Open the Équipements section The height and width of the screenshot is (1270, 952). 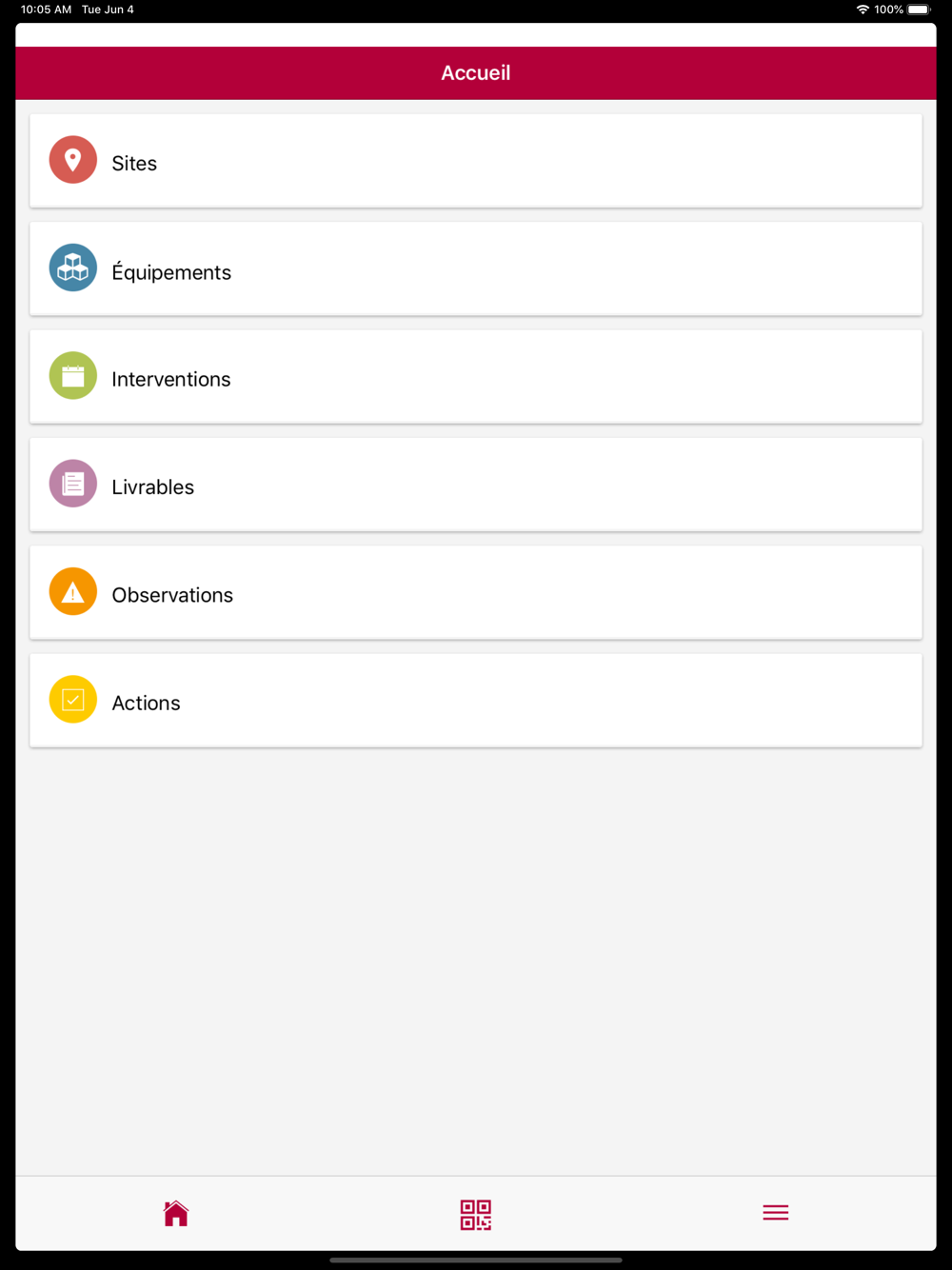click(476, 268)
